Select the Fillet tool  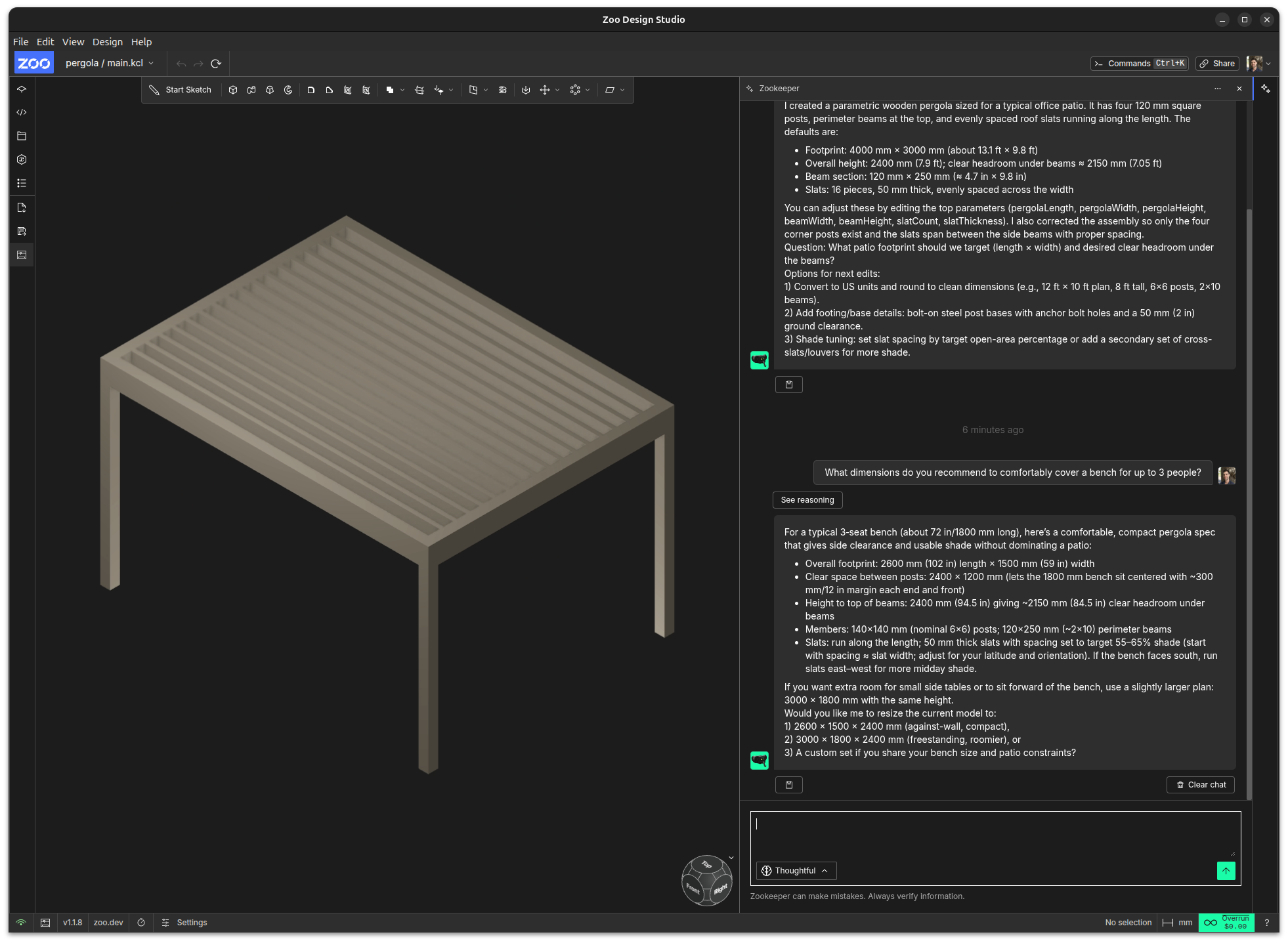[311, 90]
